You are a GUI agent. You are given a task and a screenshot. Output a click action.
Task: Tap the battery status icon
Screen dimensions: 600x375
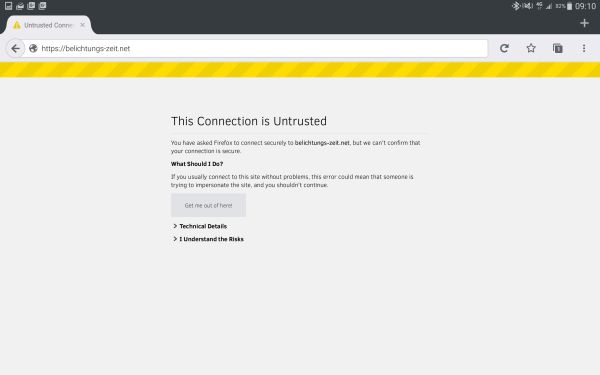pyautogui.click(x=569, y=6)
